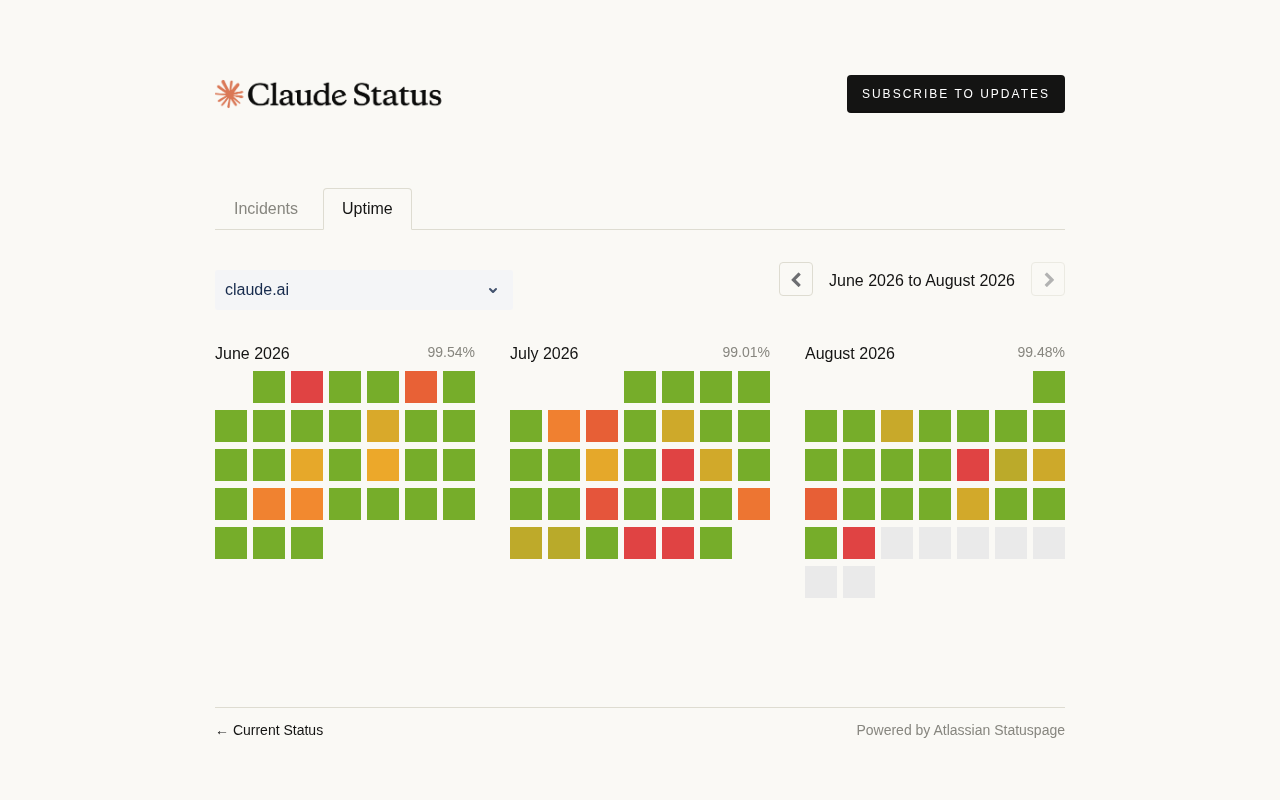The image size is (1280, 800).
Task: Select the red July 16 day square
Action: coord(678,465)
